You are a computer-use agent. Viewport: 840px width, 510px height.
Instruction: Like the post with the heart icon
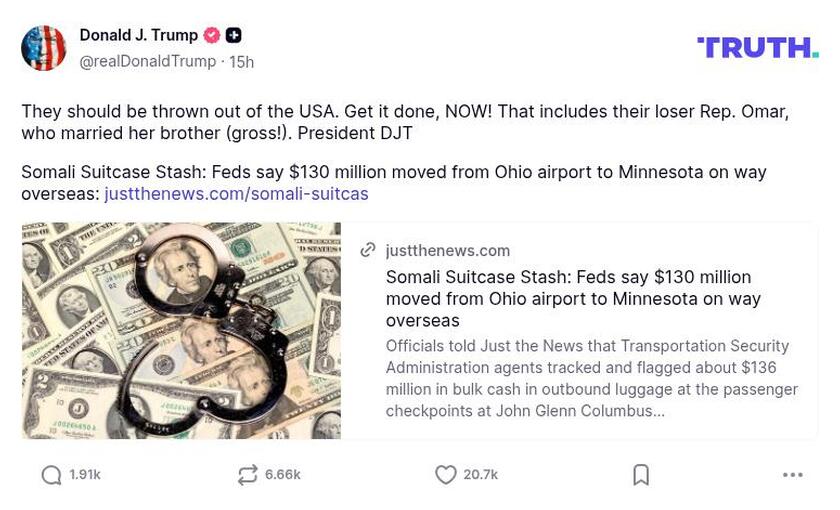(x=446, y=475)
